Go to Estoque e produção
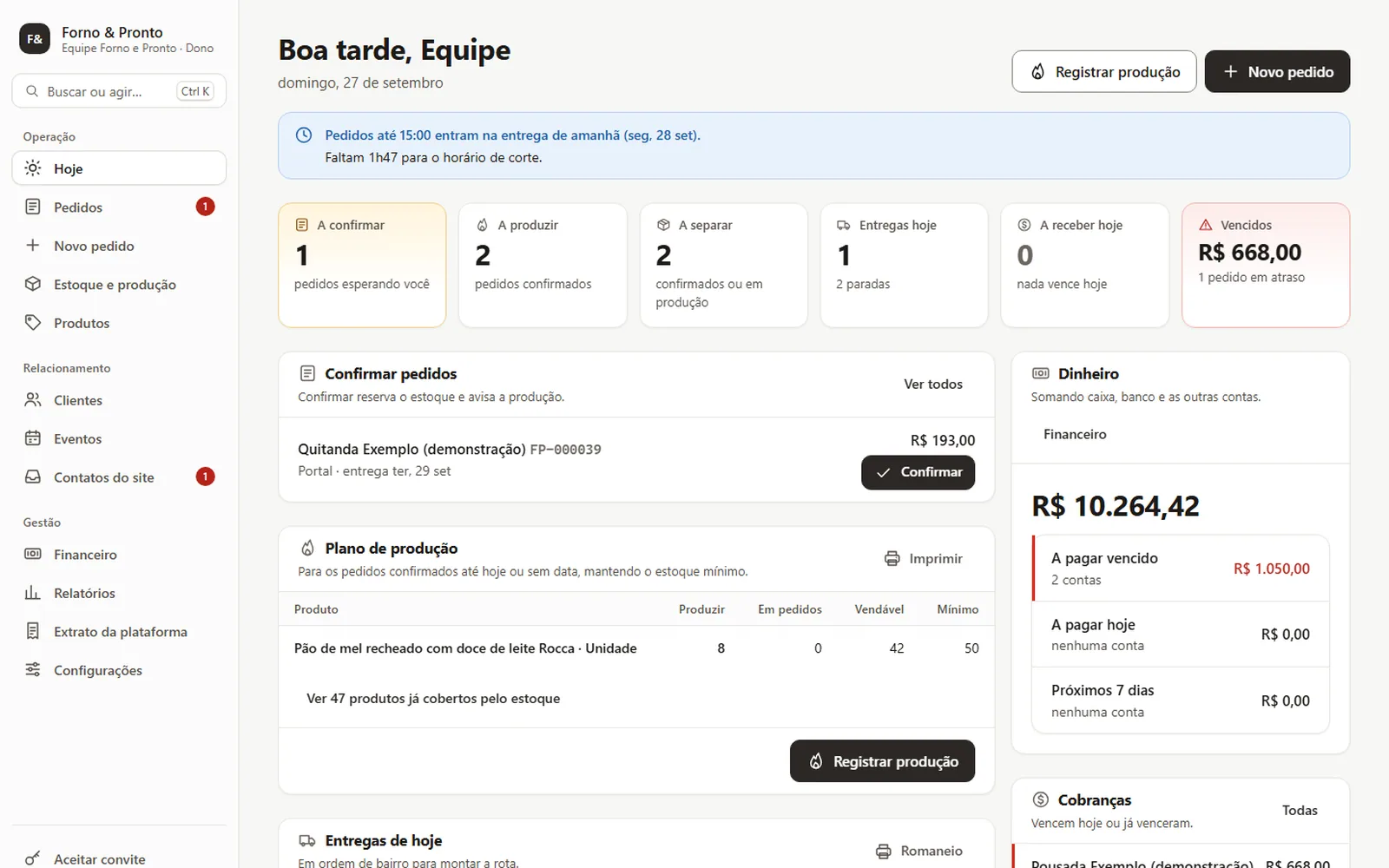1389x868 pixels. point(119,284)
